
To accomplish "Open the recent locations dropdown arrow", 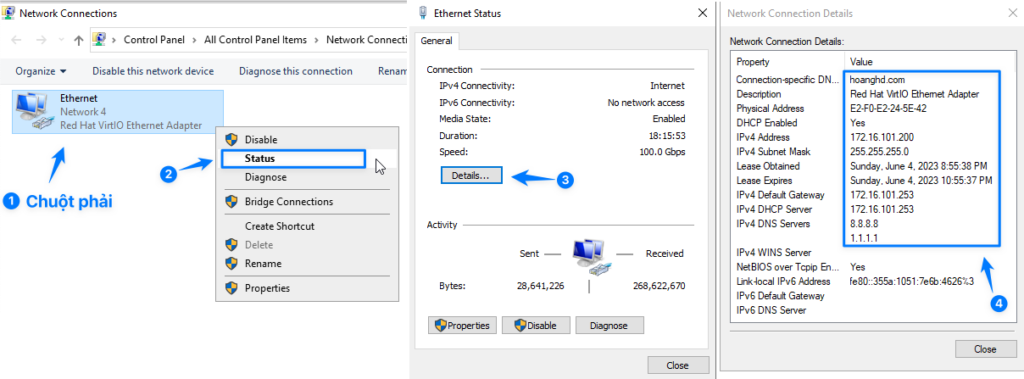I will [x=61, y=40].
